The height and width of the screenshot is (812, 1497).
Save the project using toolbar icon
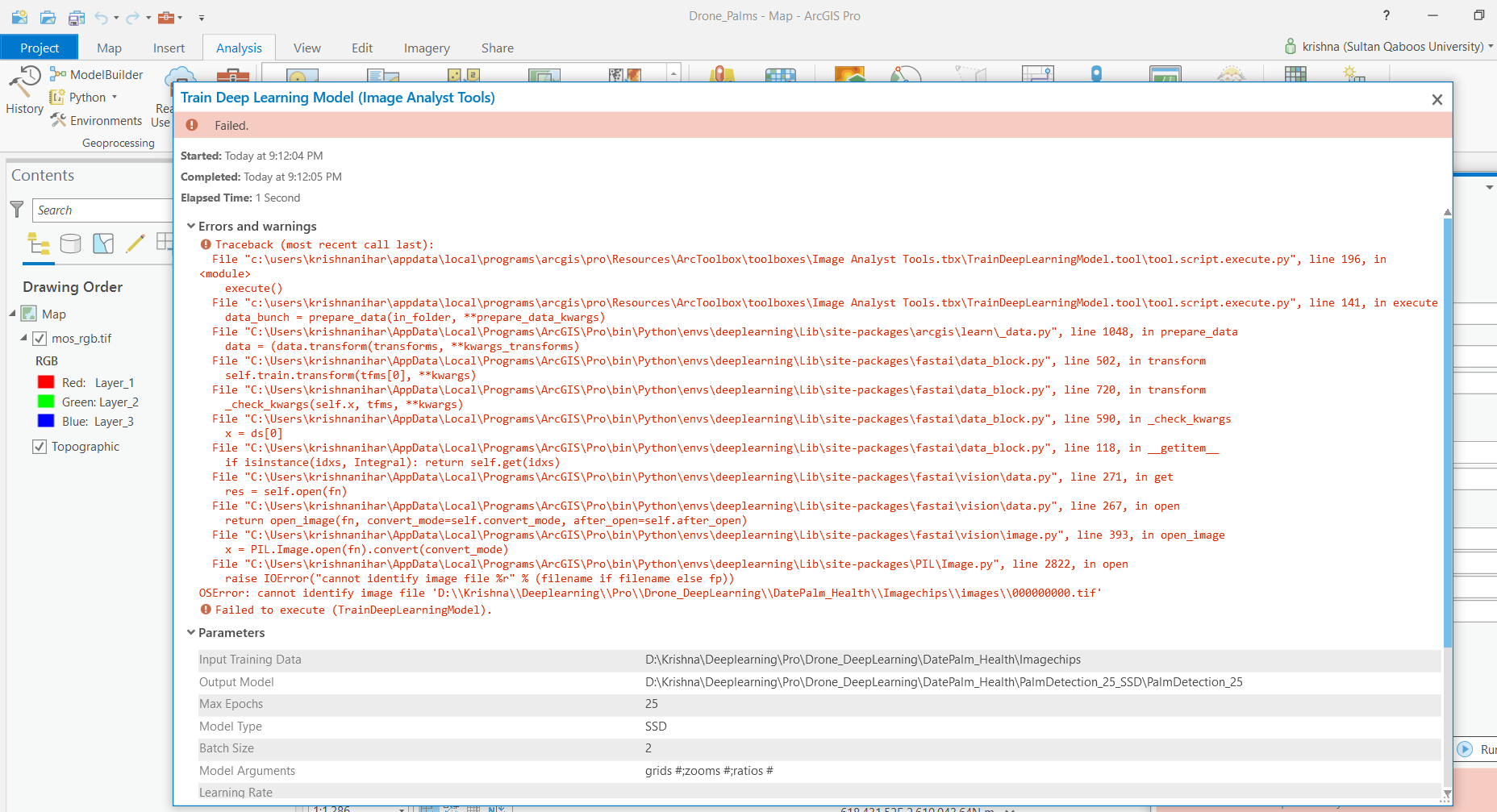[77, 17]
